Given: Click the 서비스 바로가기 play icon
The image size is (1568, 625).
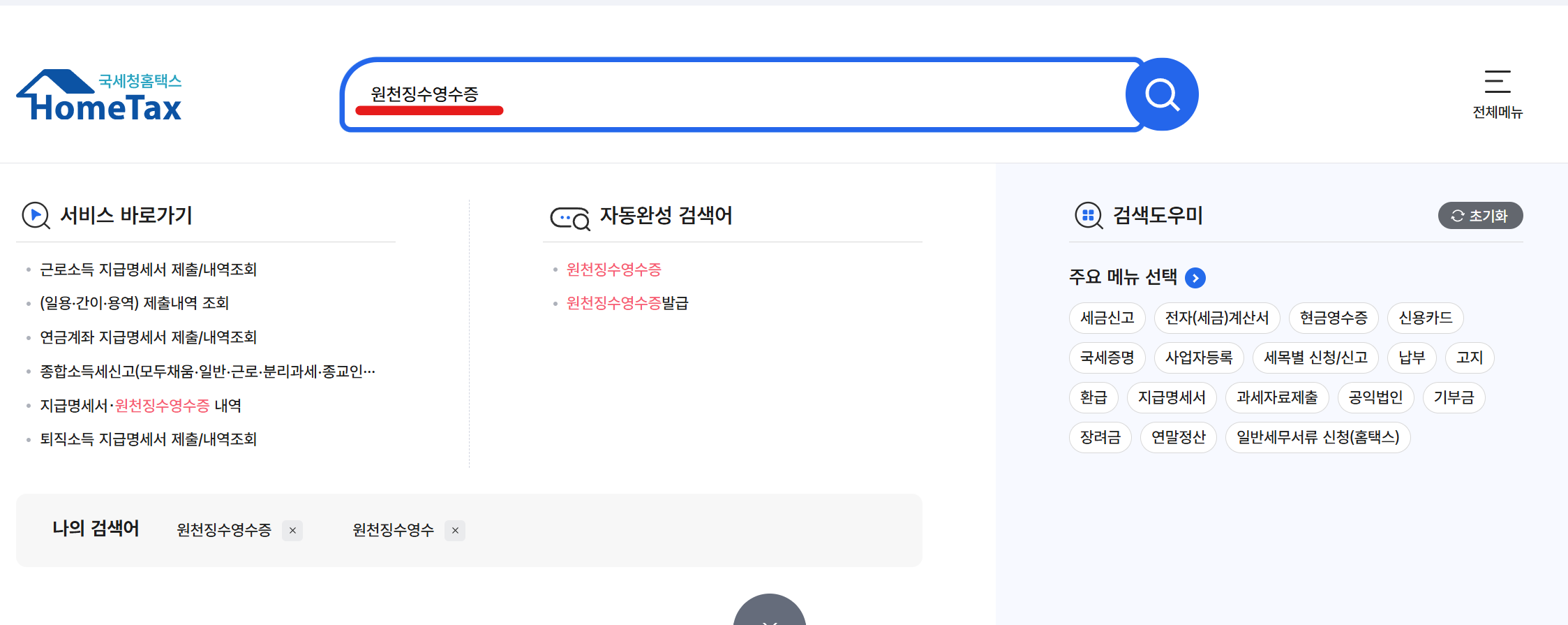Looking at the screenshot, I should coord(35,215).
